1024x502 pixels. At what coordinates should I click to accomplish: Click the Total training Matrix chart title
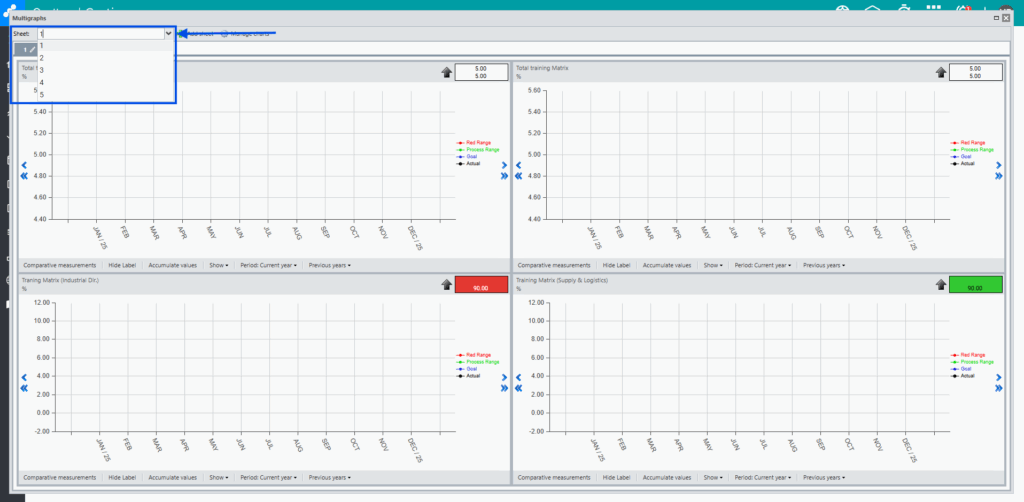click(543, 68)
